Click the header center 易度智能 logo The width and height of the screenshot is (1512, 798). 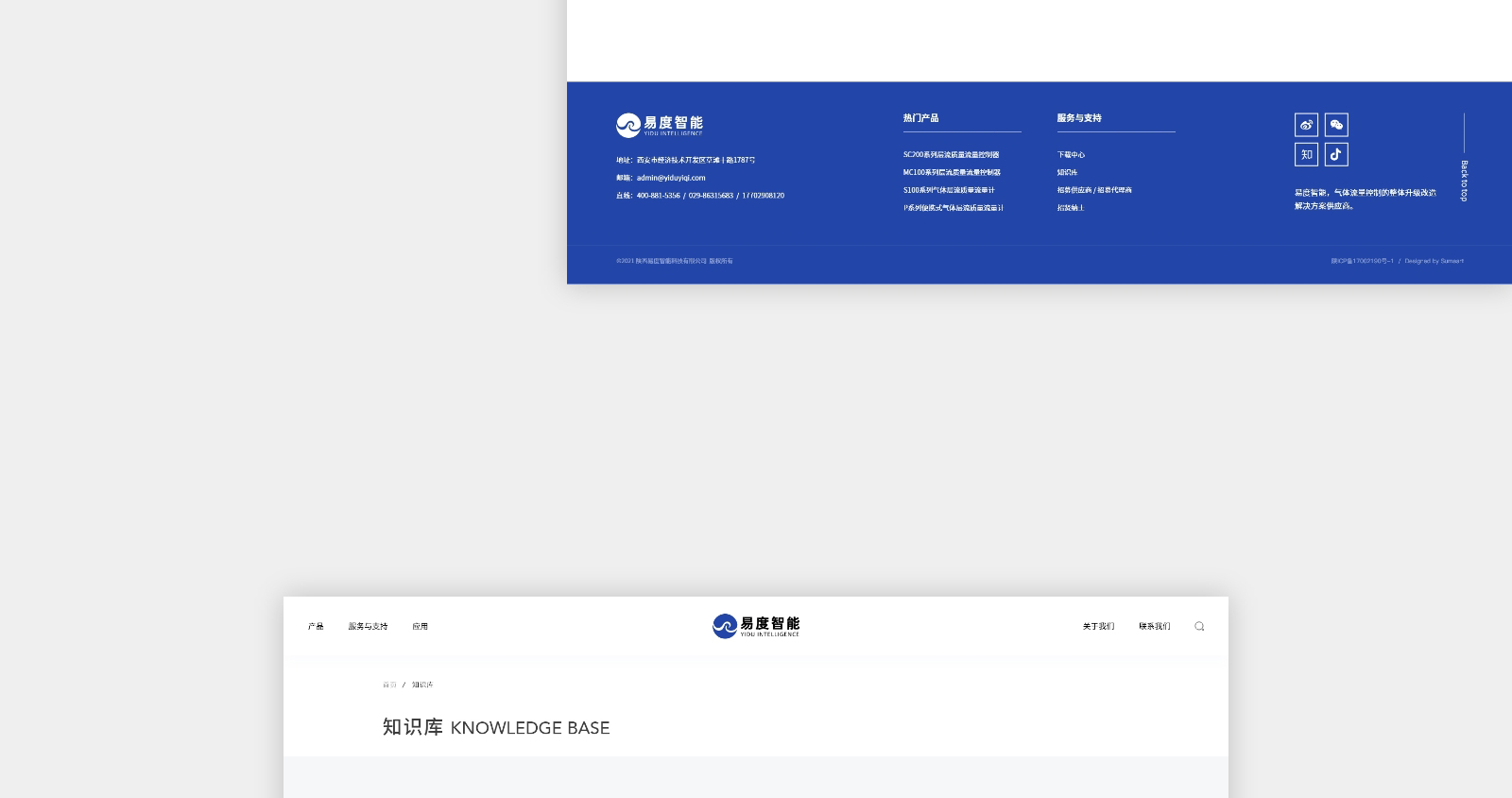[x=756, y=626]
